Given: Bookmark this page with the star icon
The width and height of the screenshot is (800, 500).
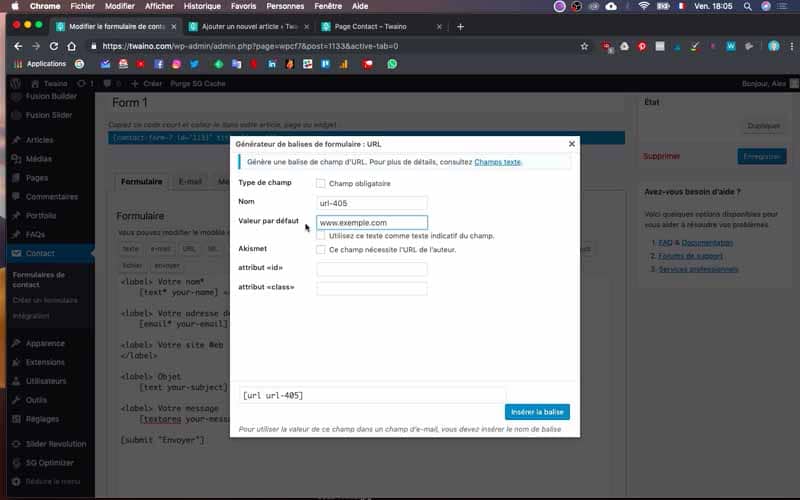Looking at the screenshot, I should 584,46.
